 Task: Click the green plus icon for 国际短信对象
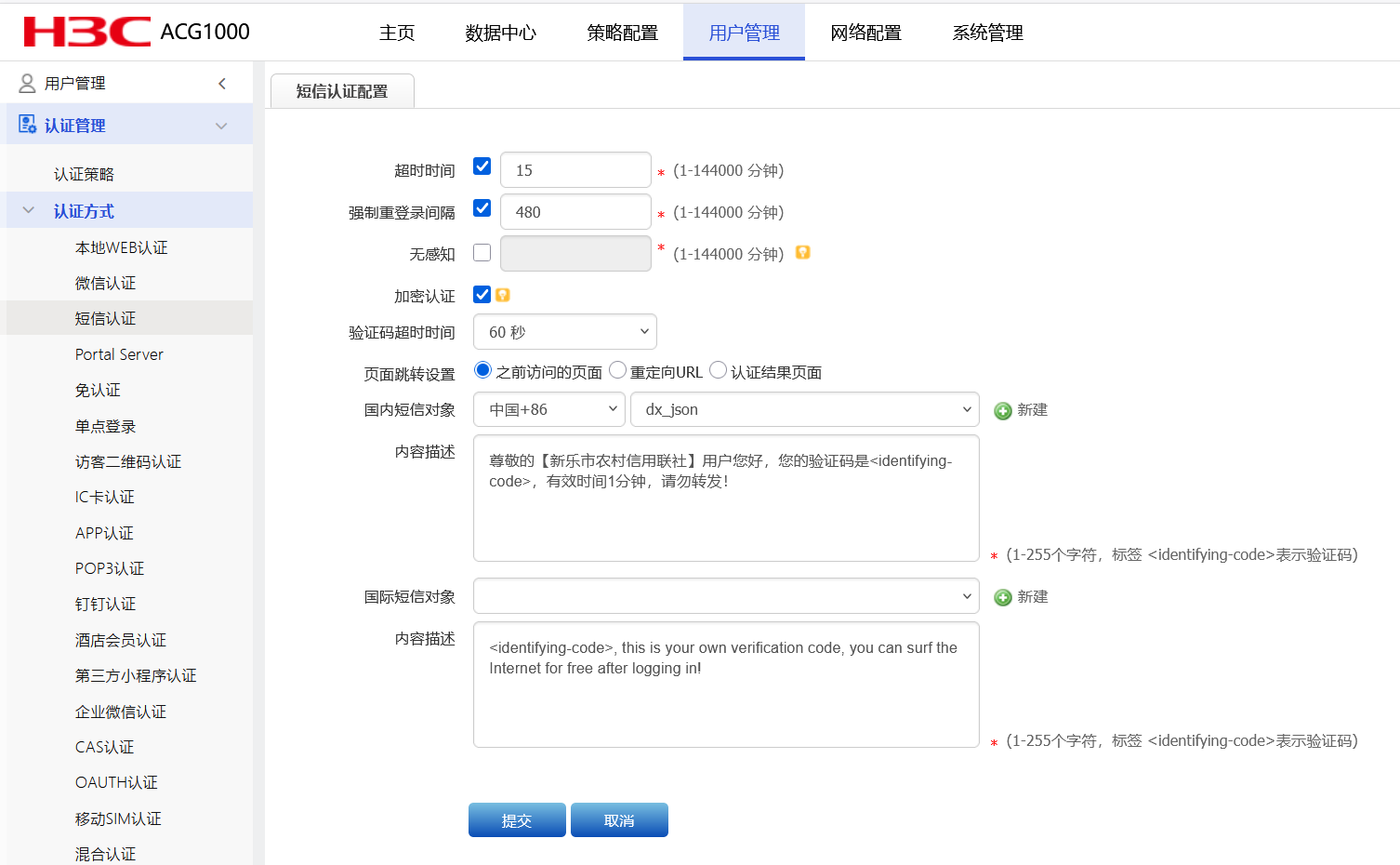(x=1003, y=597)
